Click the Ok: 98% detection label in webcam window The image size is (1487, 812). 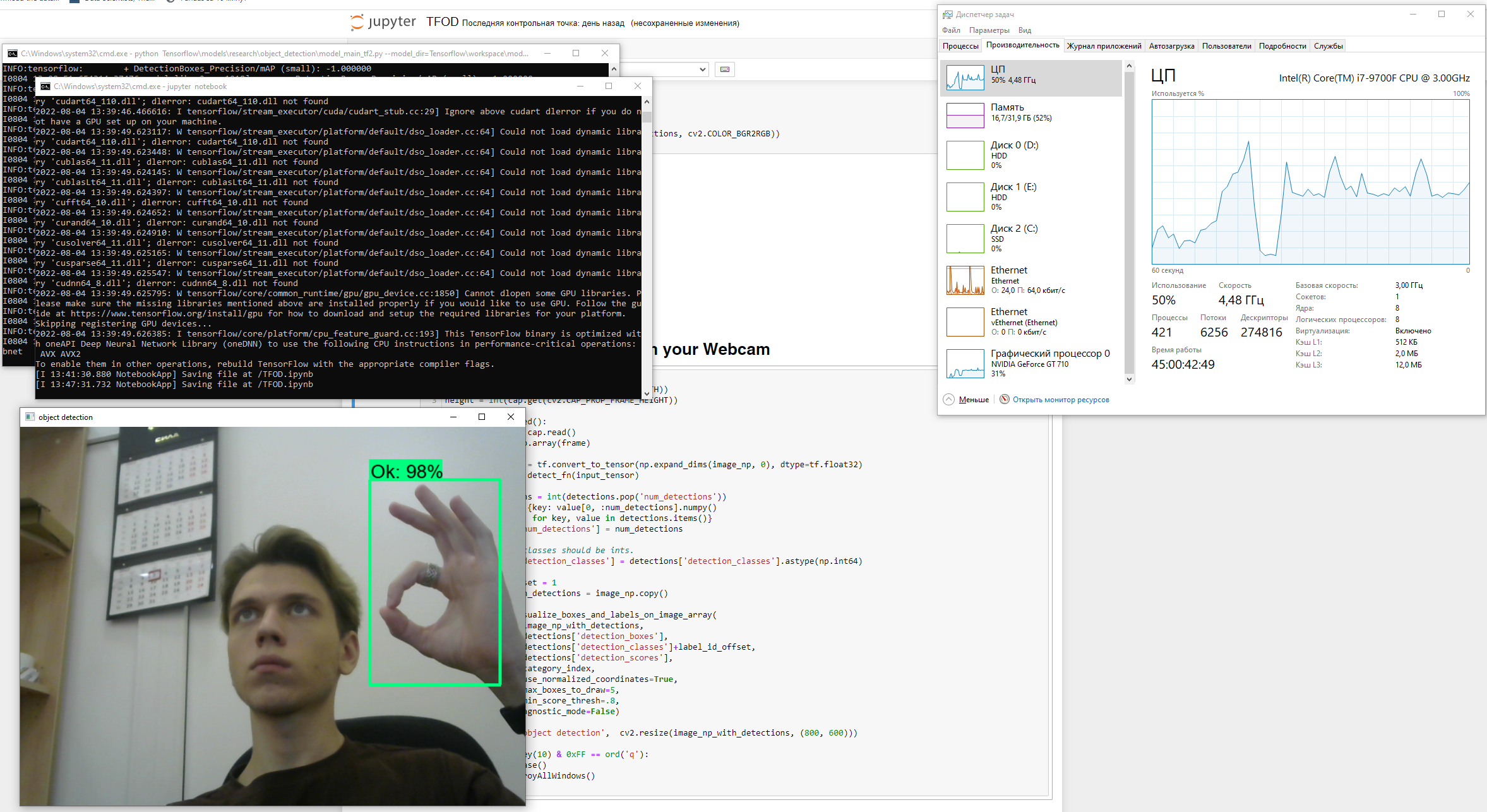pos(406,471)
